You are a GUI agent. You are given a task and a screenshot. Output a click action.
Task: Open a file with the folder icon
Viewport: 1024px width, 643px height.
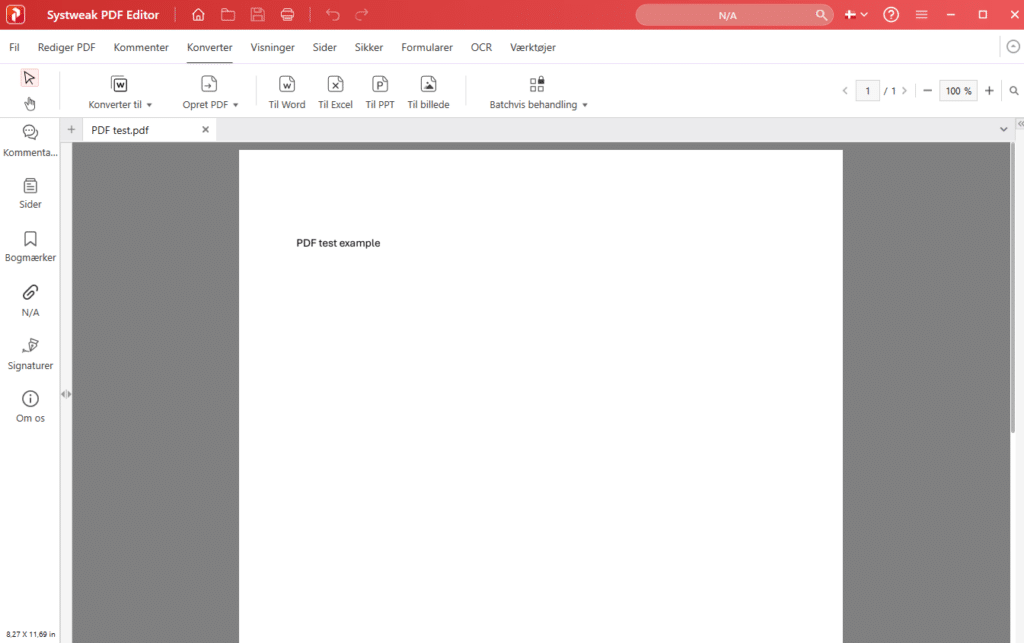point(228,14)
